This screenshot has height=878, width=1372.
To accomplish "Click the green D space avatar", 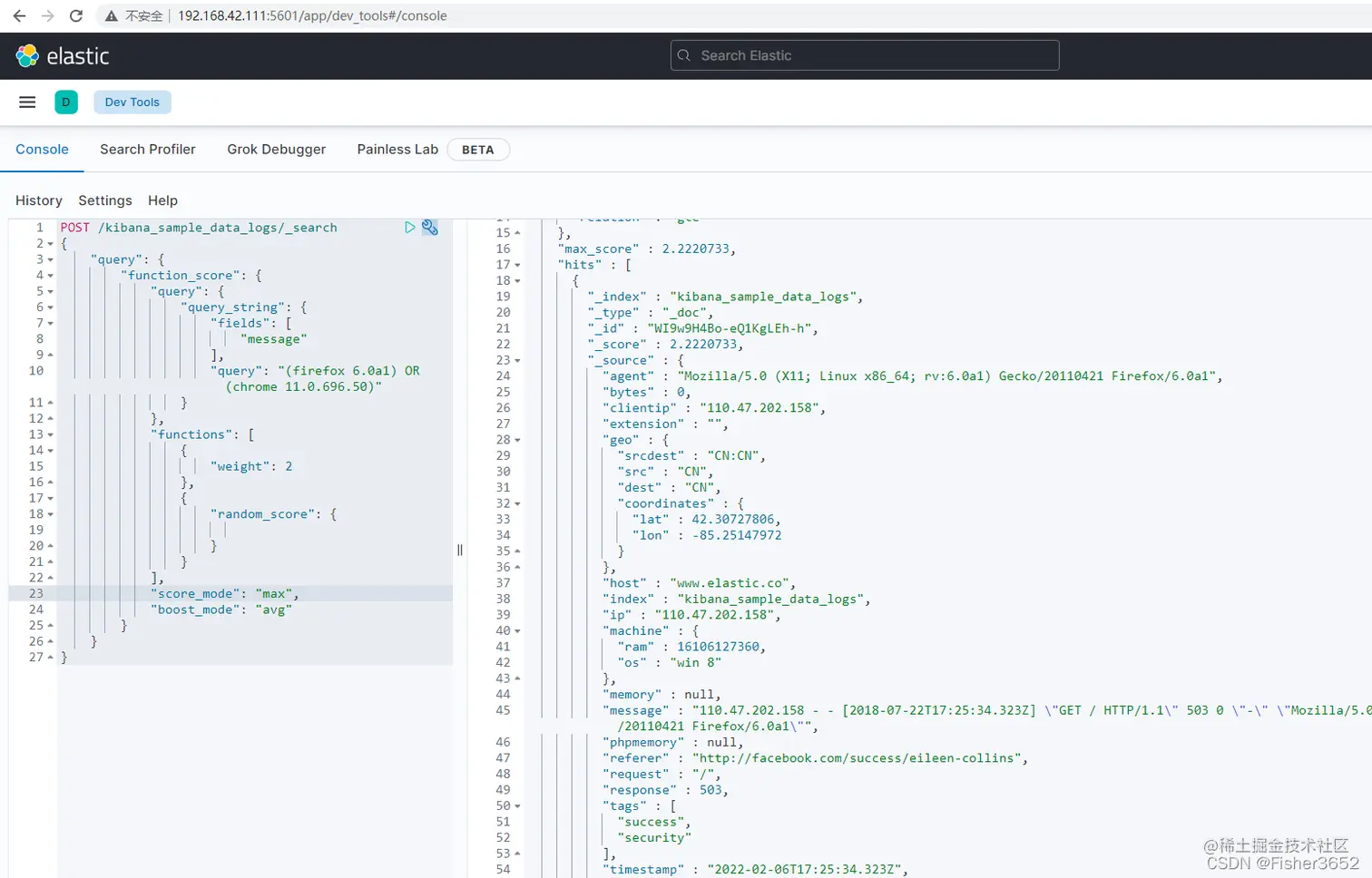I will 66,102.
